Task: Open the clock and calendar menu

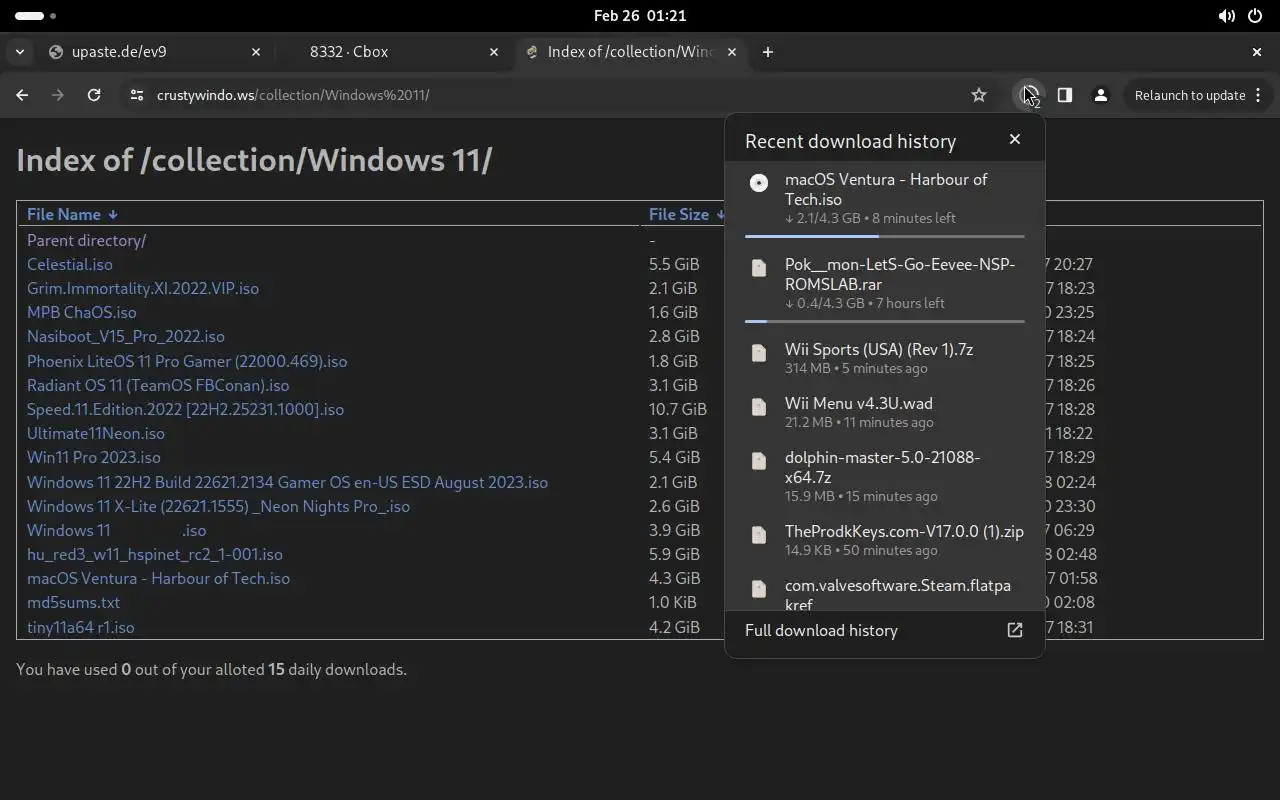Action: 640,16
